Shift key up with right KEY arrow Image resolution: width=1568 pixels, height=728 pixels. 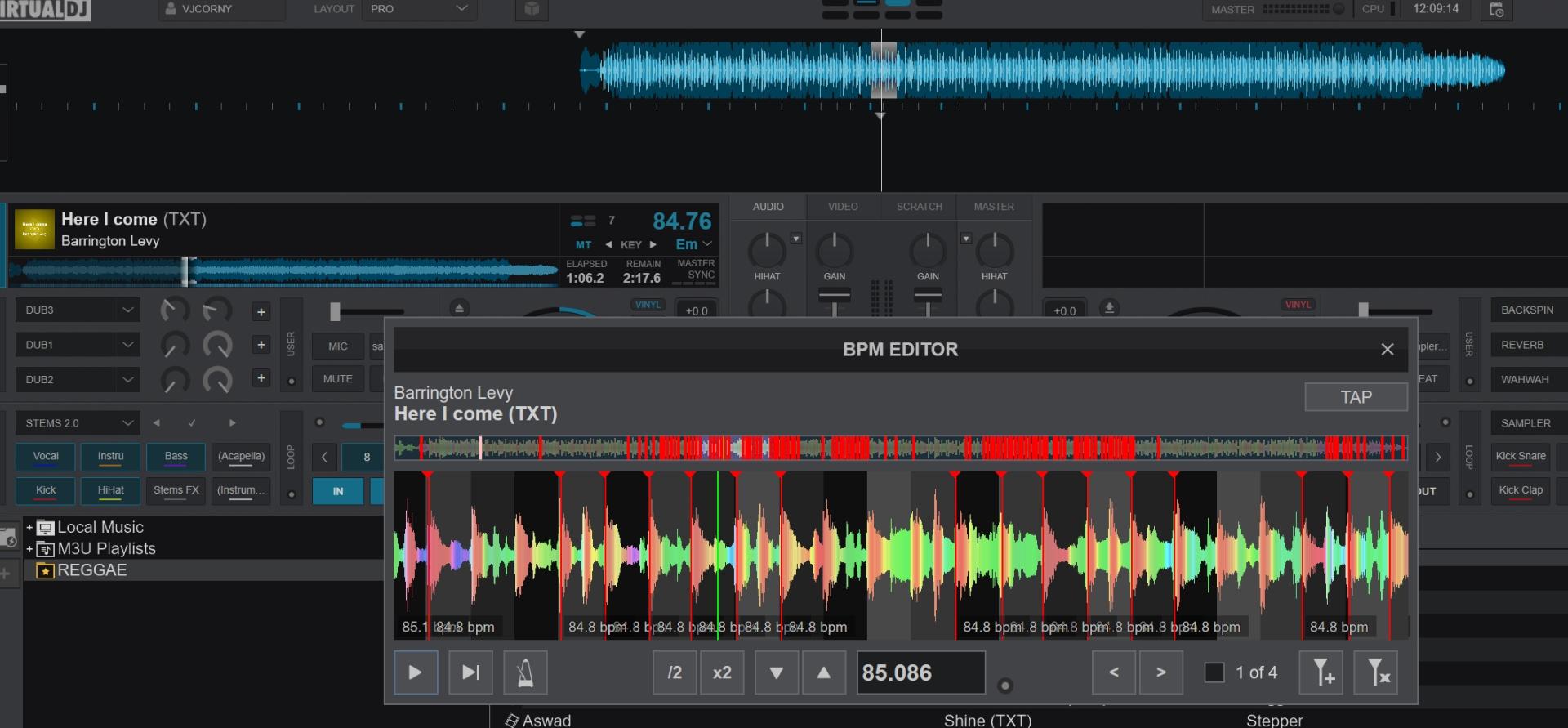(653, 245)
